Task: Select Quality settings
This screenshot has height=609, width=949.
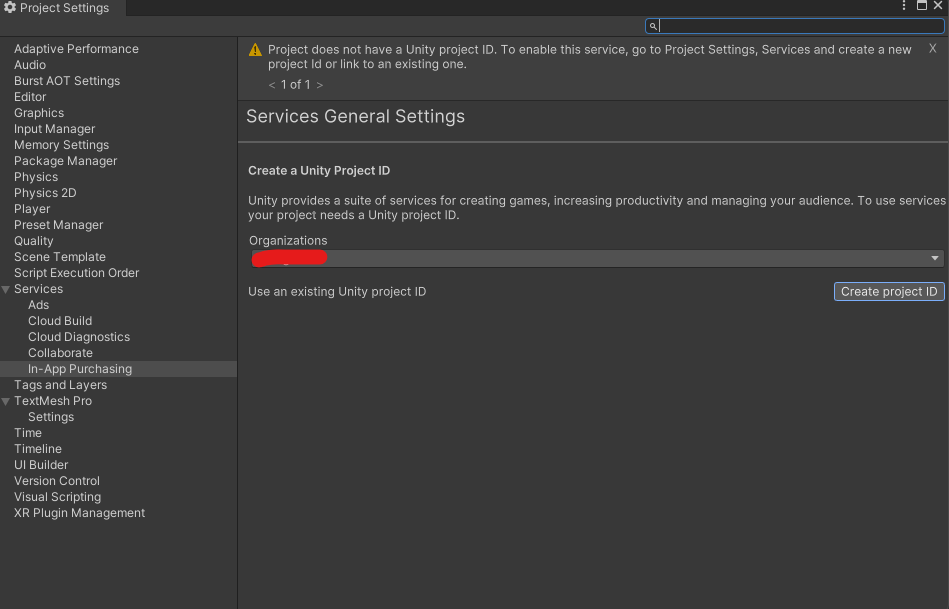Action: click(33, 241)
